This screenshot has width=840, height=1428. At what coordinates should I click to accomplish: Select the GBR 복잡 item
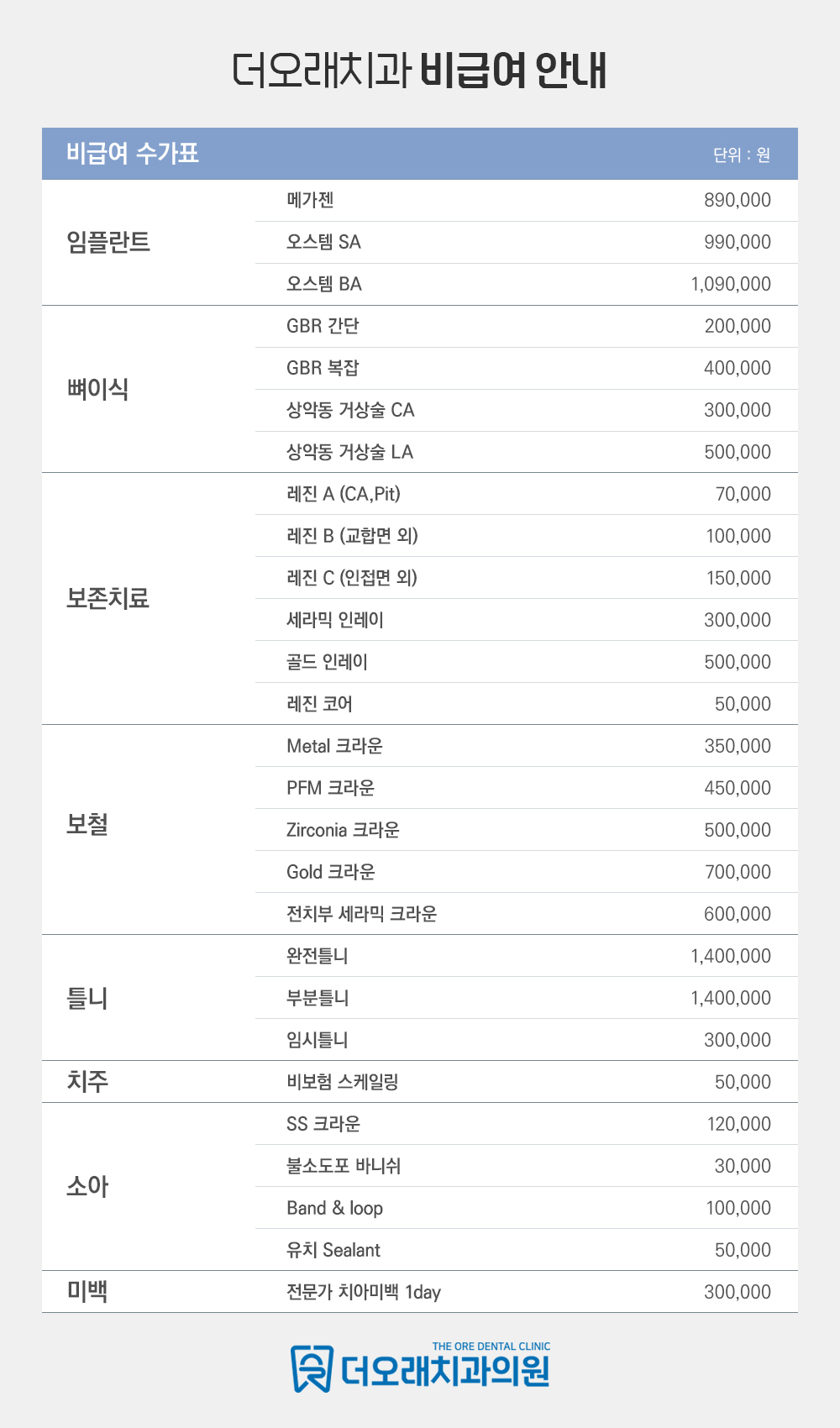pyautogui.click(x=323, y=368)
